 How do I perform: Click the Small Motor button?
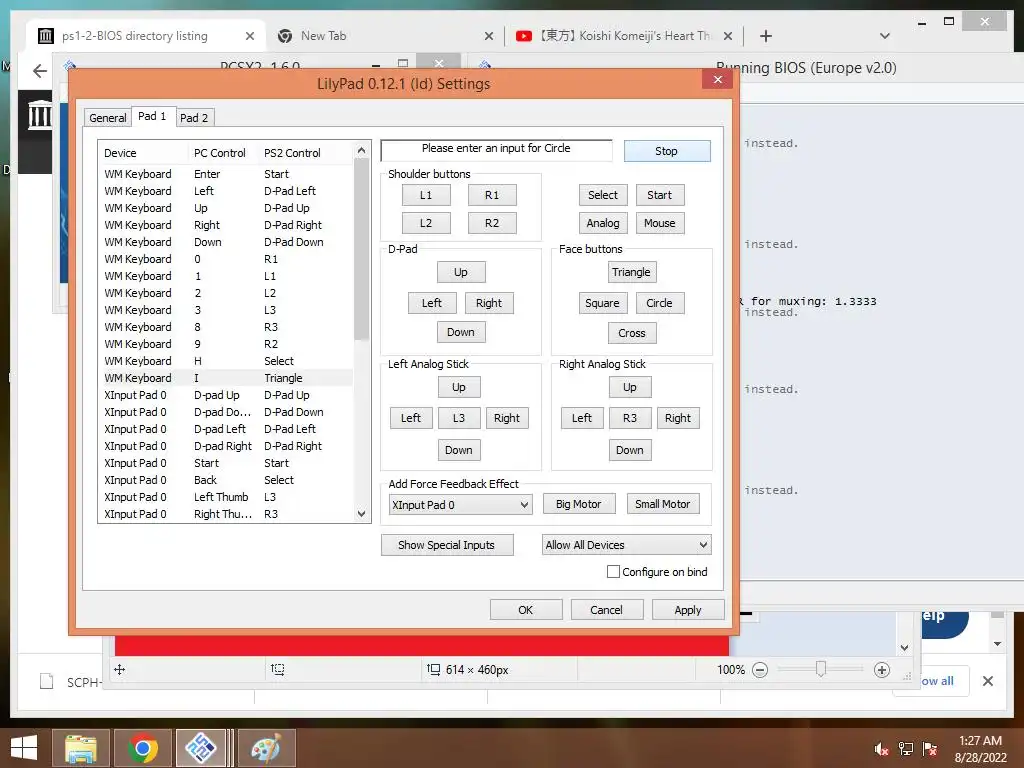[662, 504]
